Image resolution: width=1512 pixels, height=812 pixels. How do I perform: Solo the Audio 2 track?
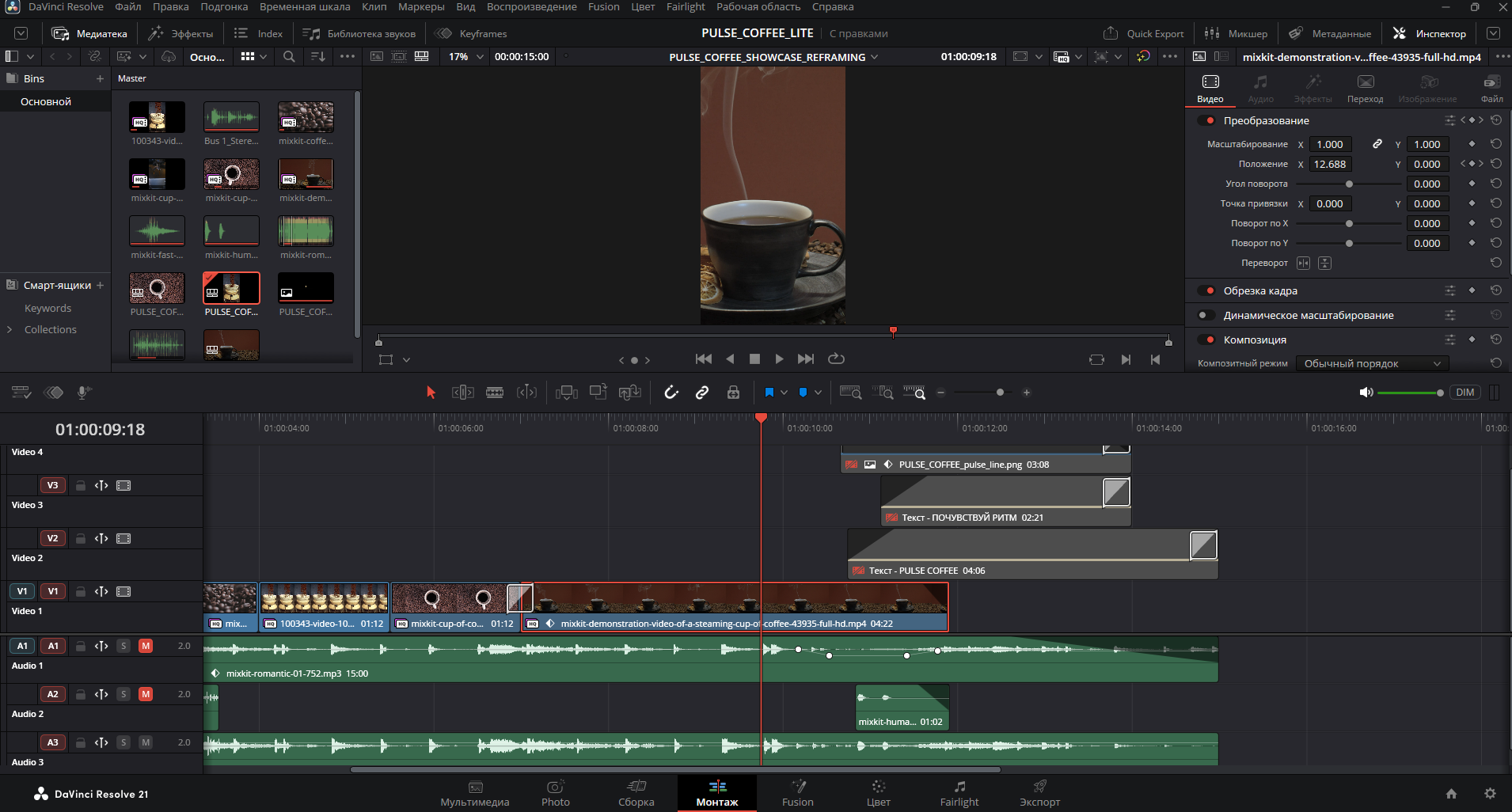(x=123, y=694)
